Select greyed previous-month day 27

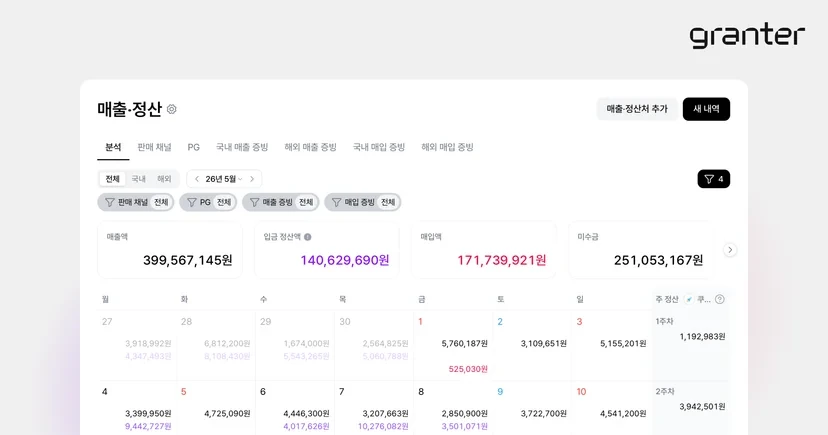click(x=107, y=321)
